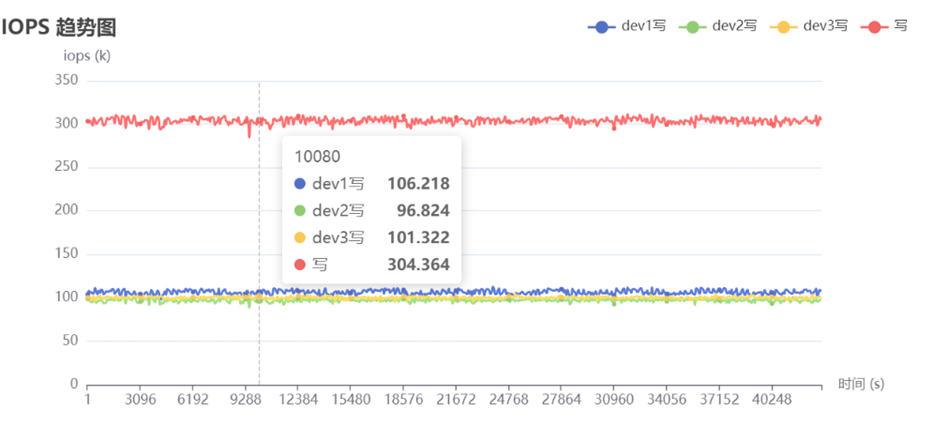
Task: Hide the dev1写 series via legend text
Action: [644, 27]
